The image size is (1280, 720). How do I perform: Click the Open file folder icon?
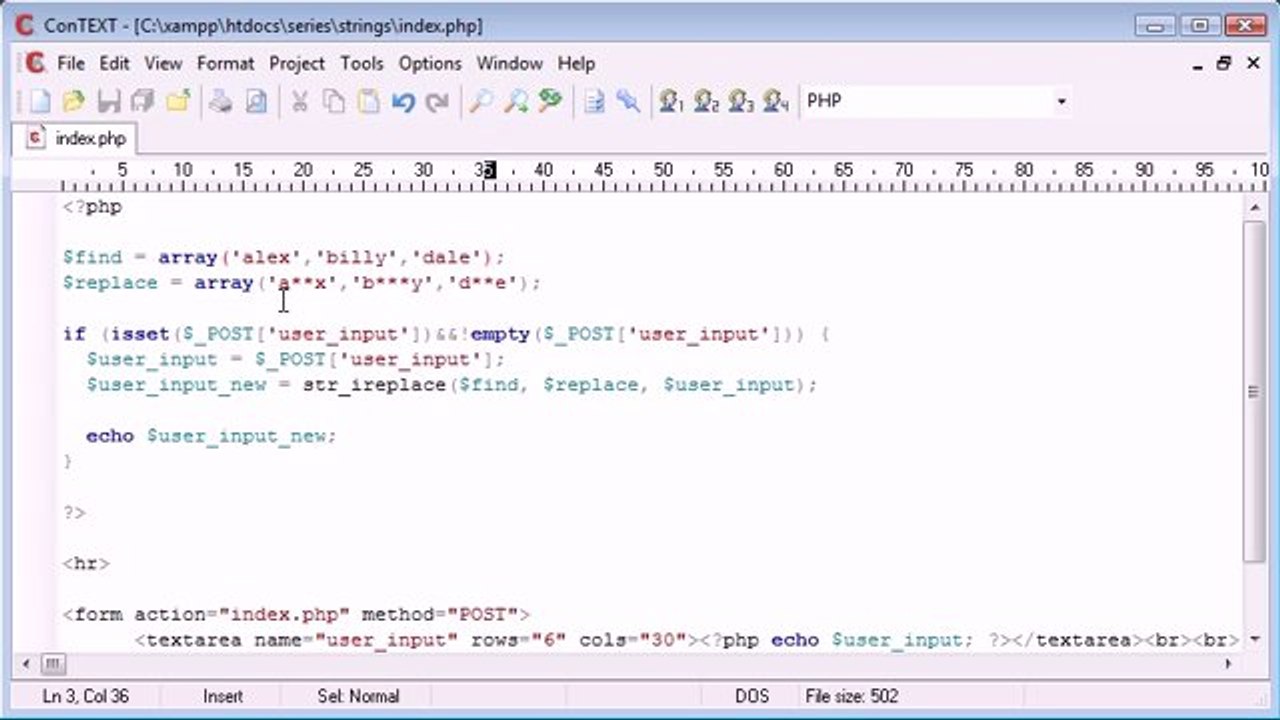74,101
